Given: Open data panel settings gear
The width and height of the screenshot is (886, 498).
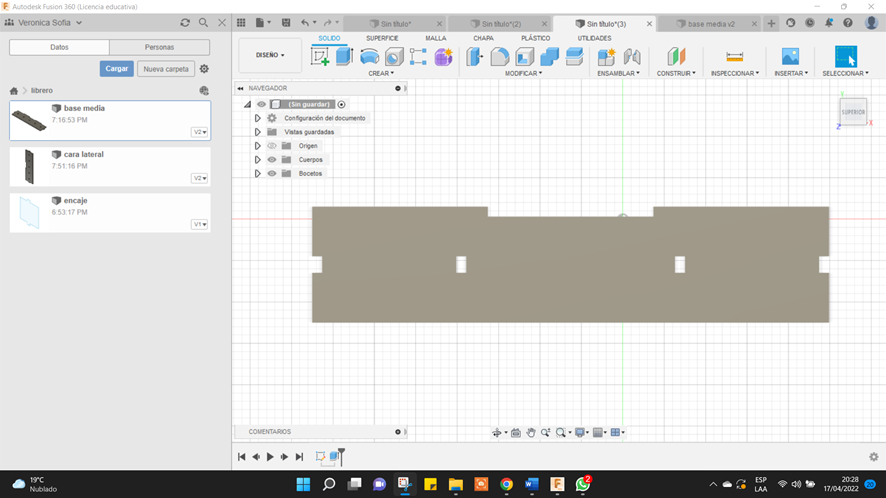Looking at the screenshot, I should (x=204, y=69).
